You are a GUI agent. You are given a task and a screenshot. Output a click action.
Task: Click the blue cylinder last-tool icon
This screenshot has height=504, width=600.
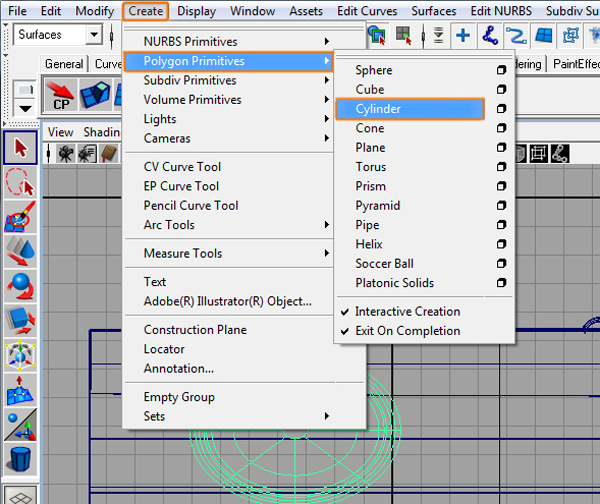[20, 458]
